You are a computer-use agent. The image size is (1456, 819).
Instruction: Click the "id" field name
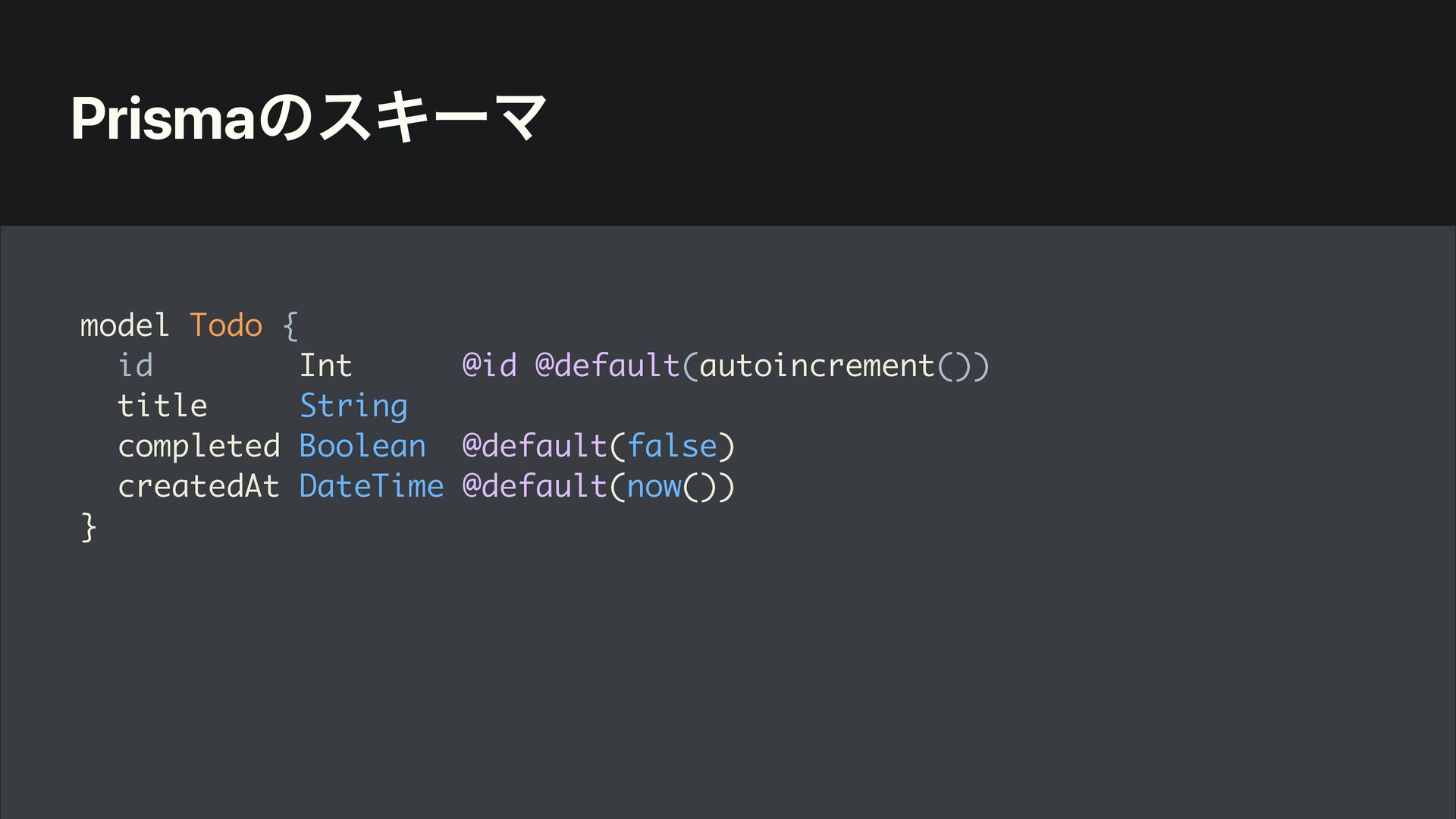tap(135, 366)
